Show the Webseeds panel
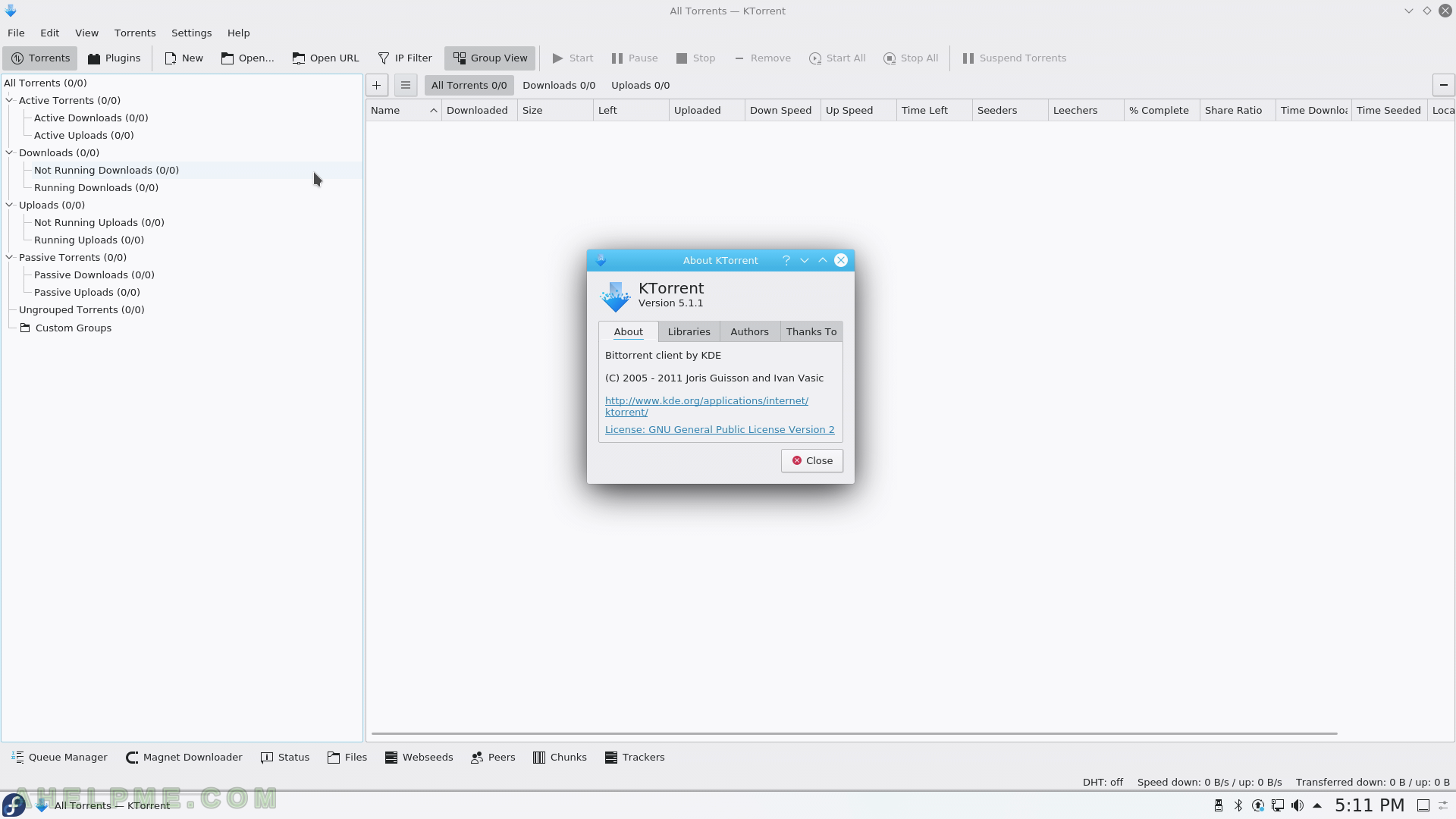 pyautogui.click(x=419, y=758)
